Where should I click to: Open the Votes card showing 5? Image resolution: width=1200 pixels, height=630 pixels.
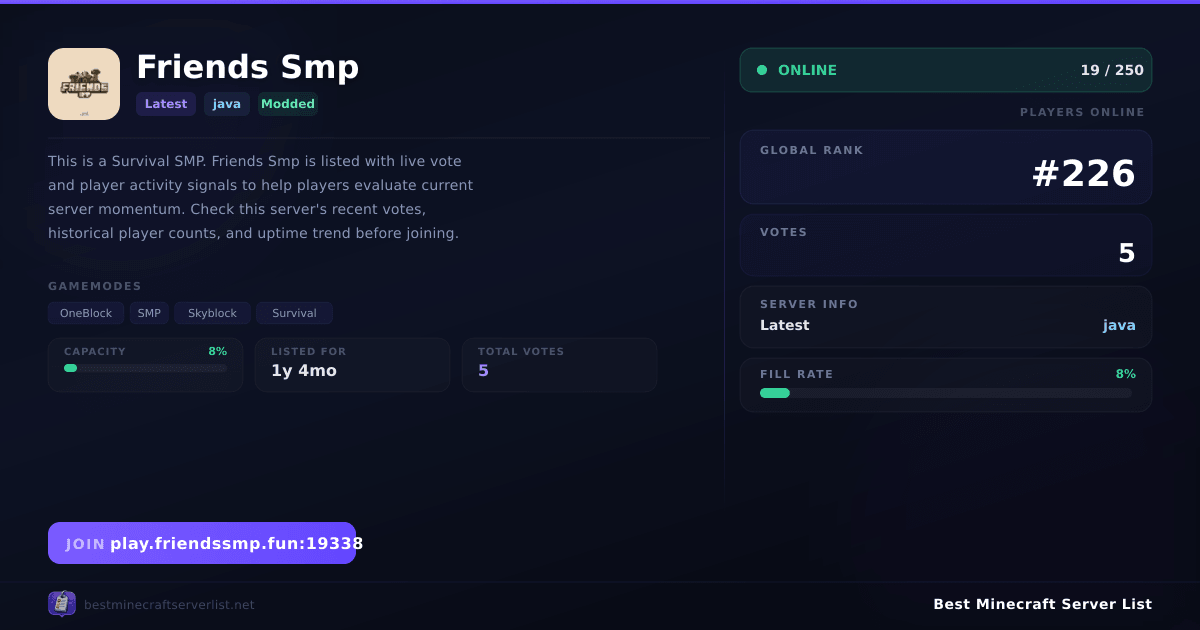point(946,245)
